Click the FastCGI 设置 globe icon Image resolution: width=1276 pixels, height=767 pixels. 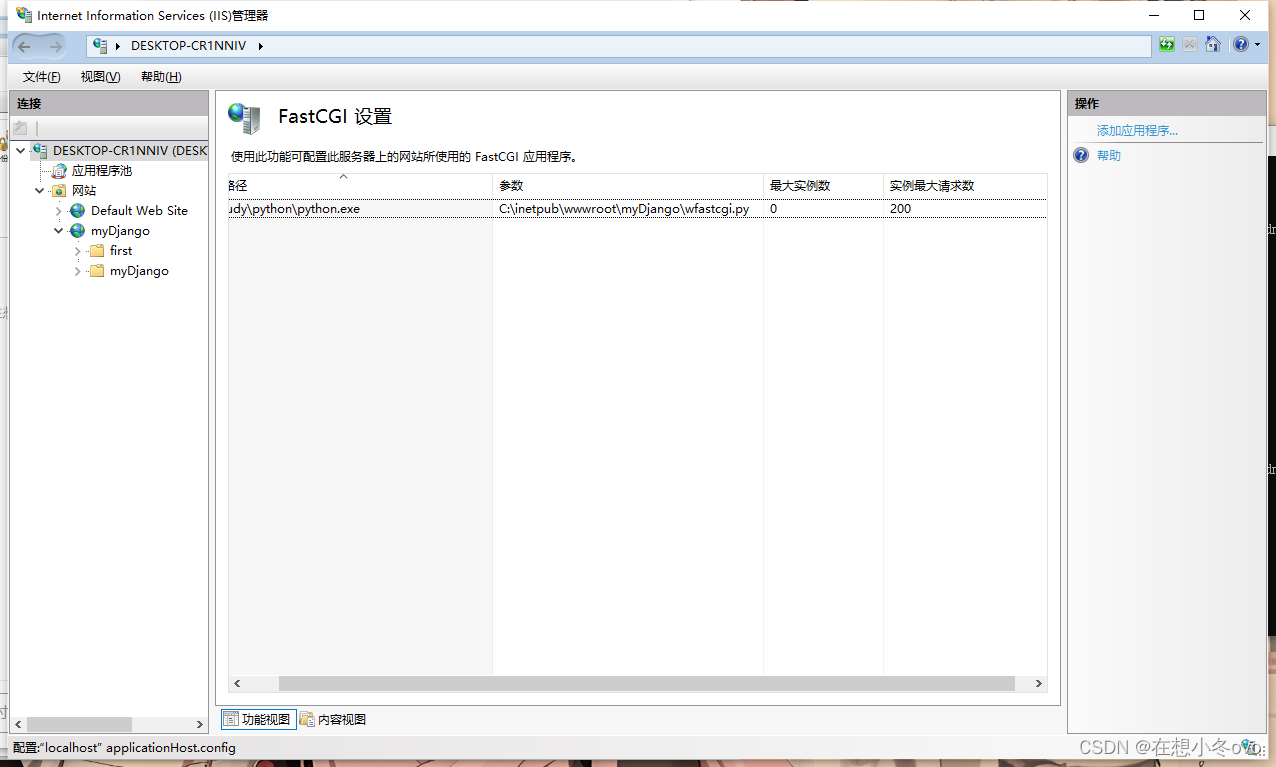[244, 118]
